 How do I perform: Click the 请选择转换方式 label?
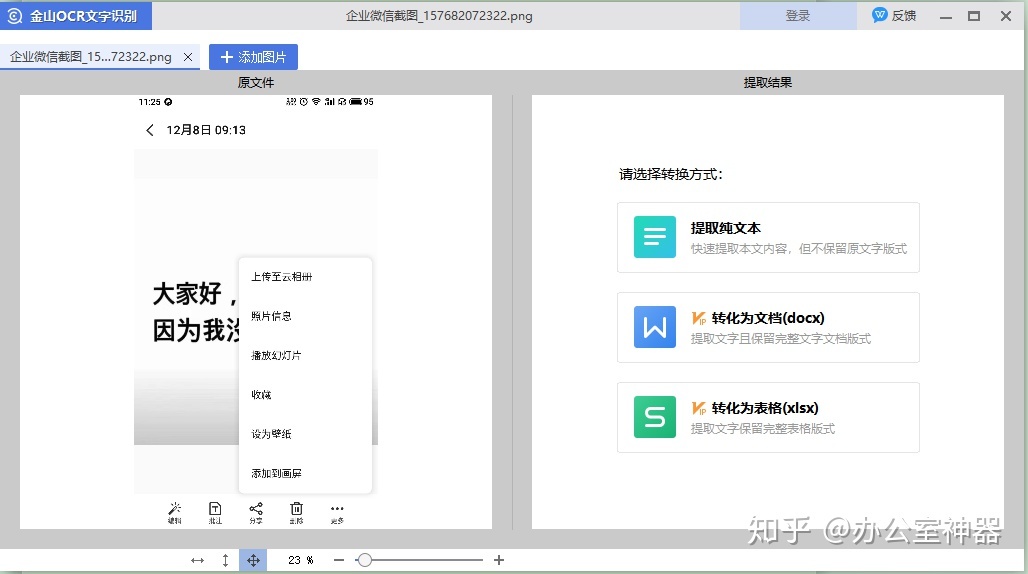(671, 174)
